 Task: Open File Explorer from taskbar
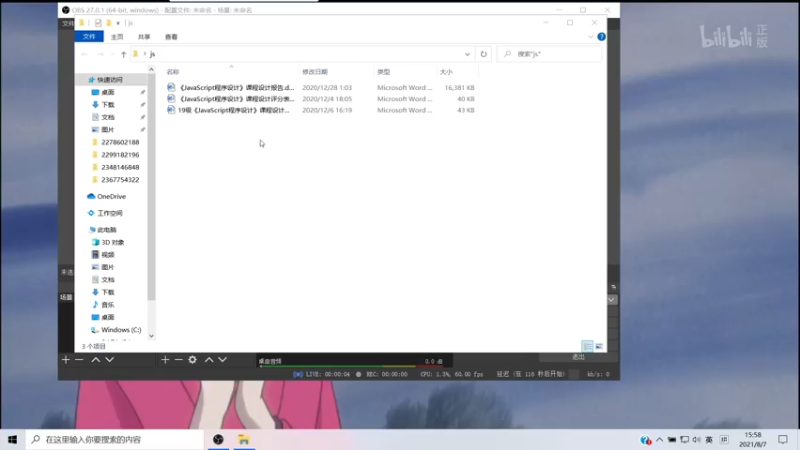(244, 439)
